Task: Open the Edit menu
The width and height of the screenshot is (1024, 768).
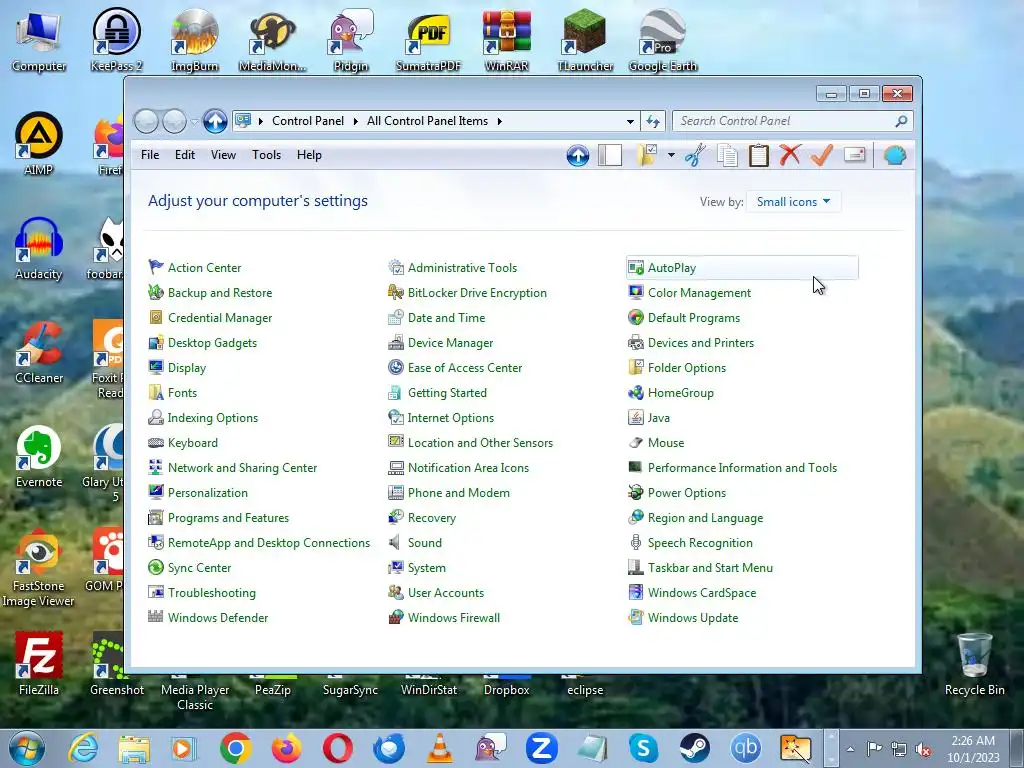Action: (x=185, y=155)
